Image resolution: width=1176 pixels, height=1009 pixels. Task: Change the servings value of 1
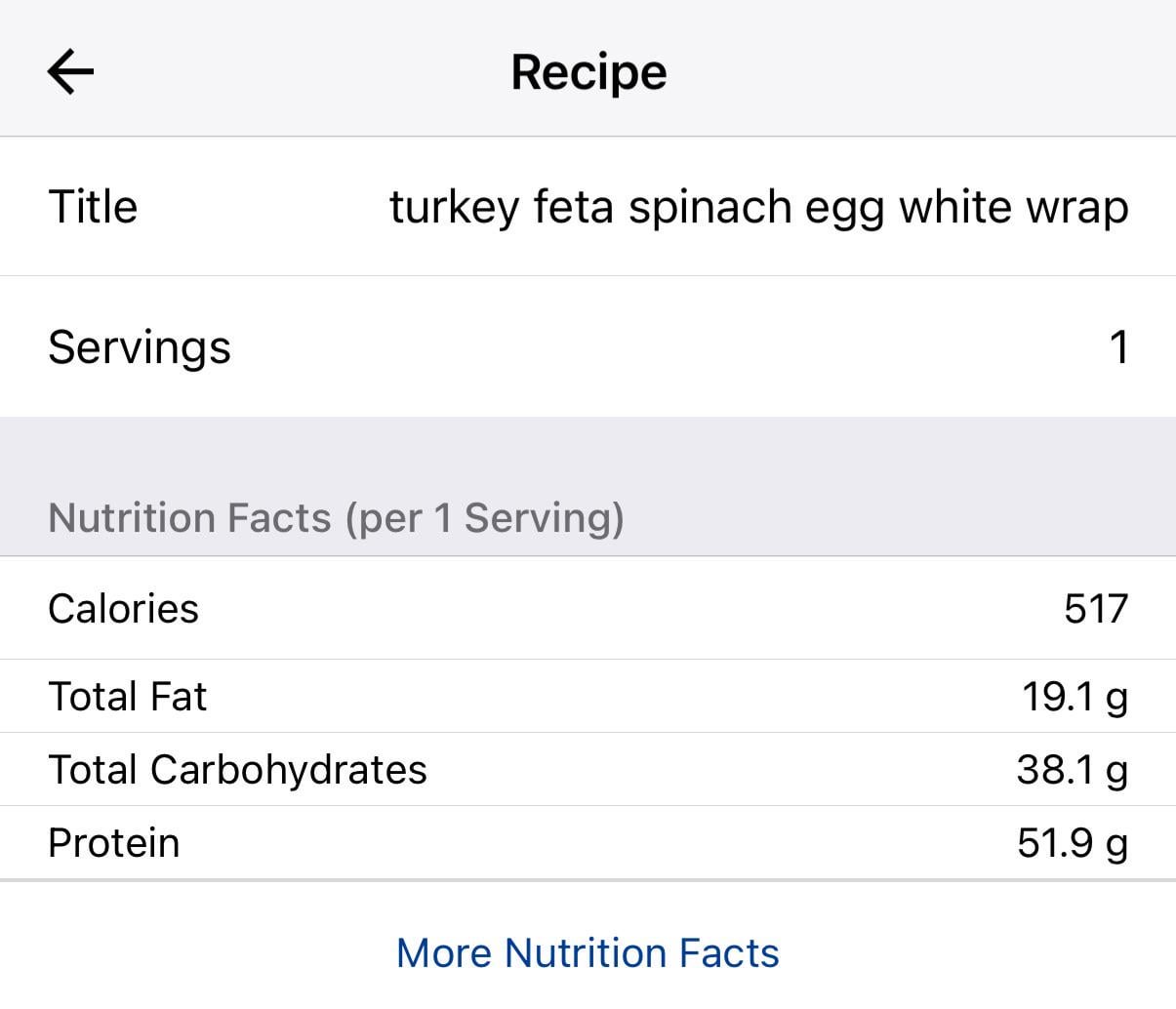coord(1118,347)
